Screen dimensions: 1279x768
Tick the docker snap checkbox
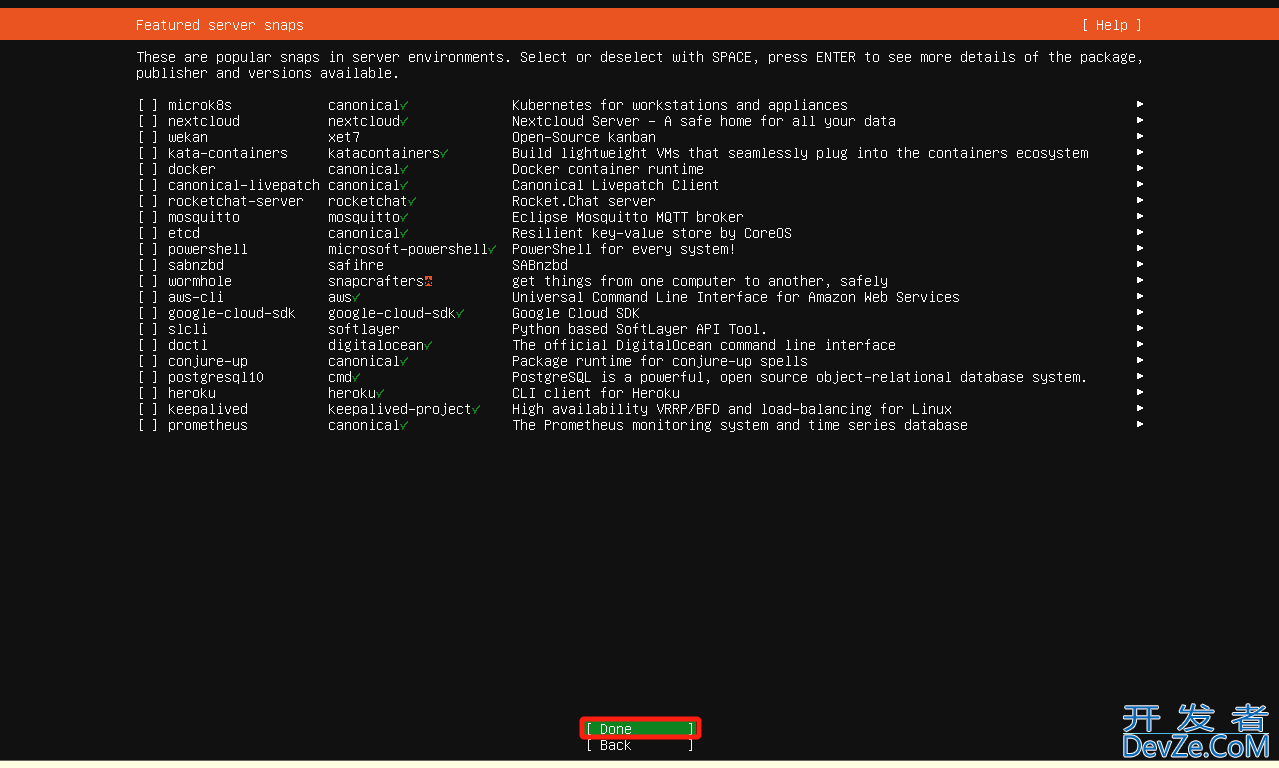[148, 169]
